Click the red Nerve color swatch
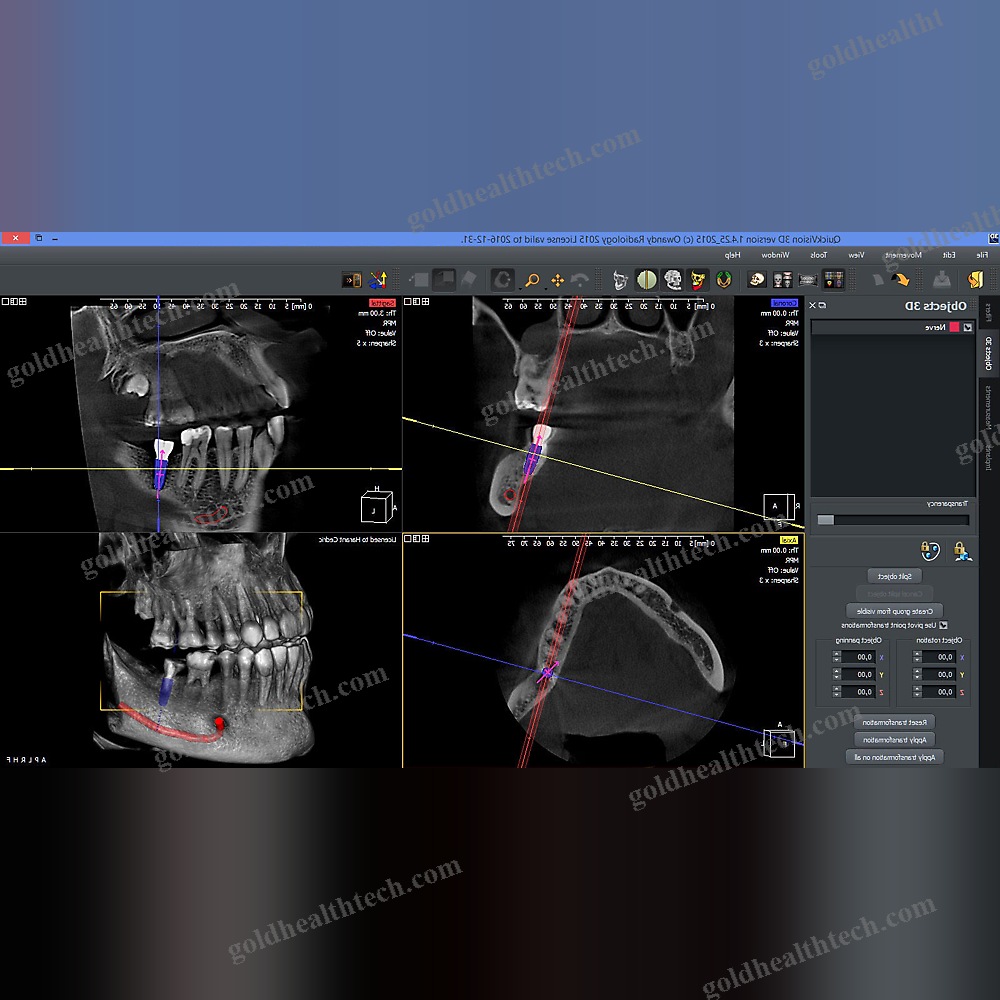The image size is (1000, 1000). tap(955, 327)
